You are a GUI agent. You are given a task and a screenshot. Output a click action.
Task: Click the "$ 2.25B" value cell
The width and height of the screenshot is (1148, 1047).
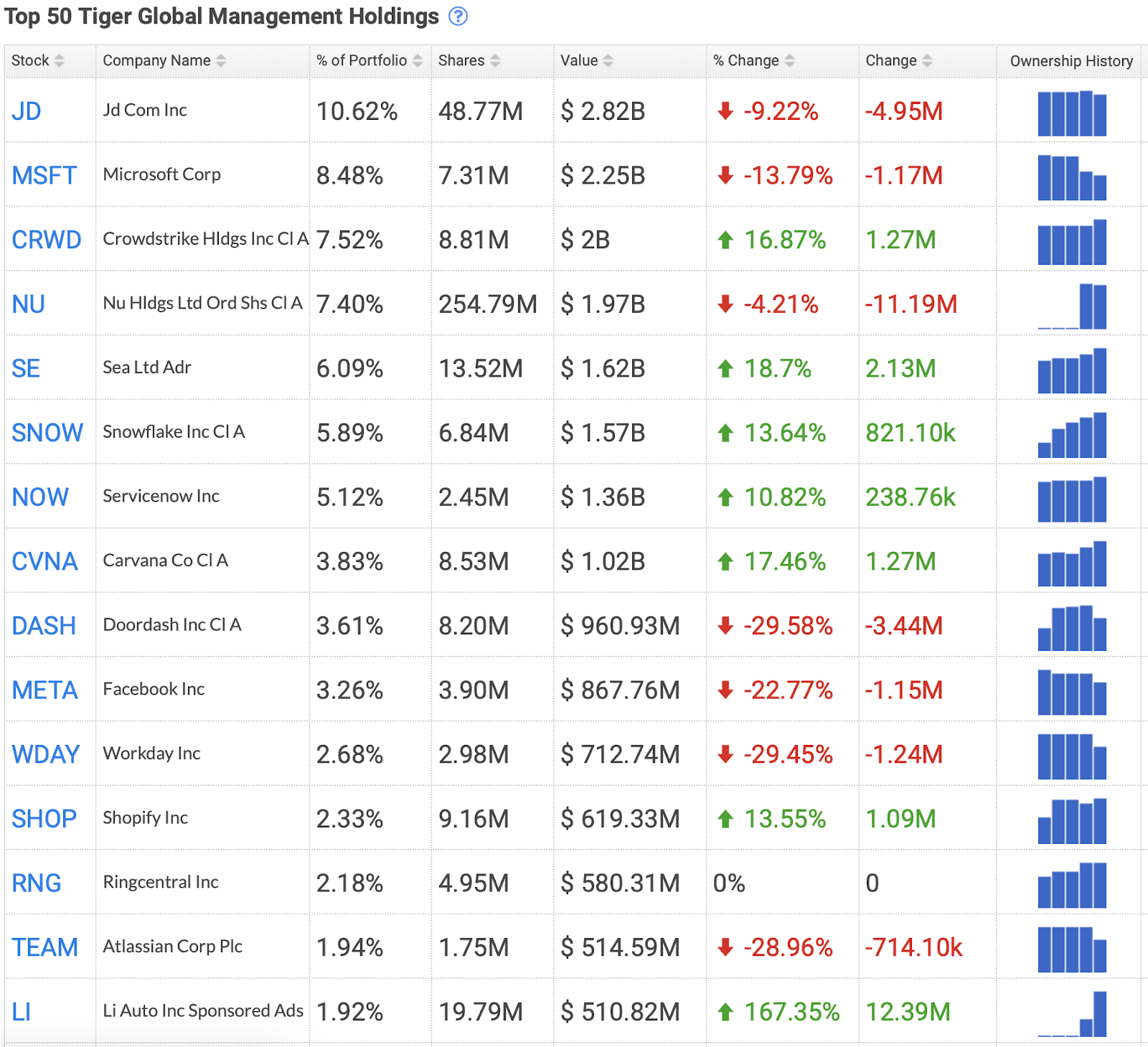pos(603,175)
